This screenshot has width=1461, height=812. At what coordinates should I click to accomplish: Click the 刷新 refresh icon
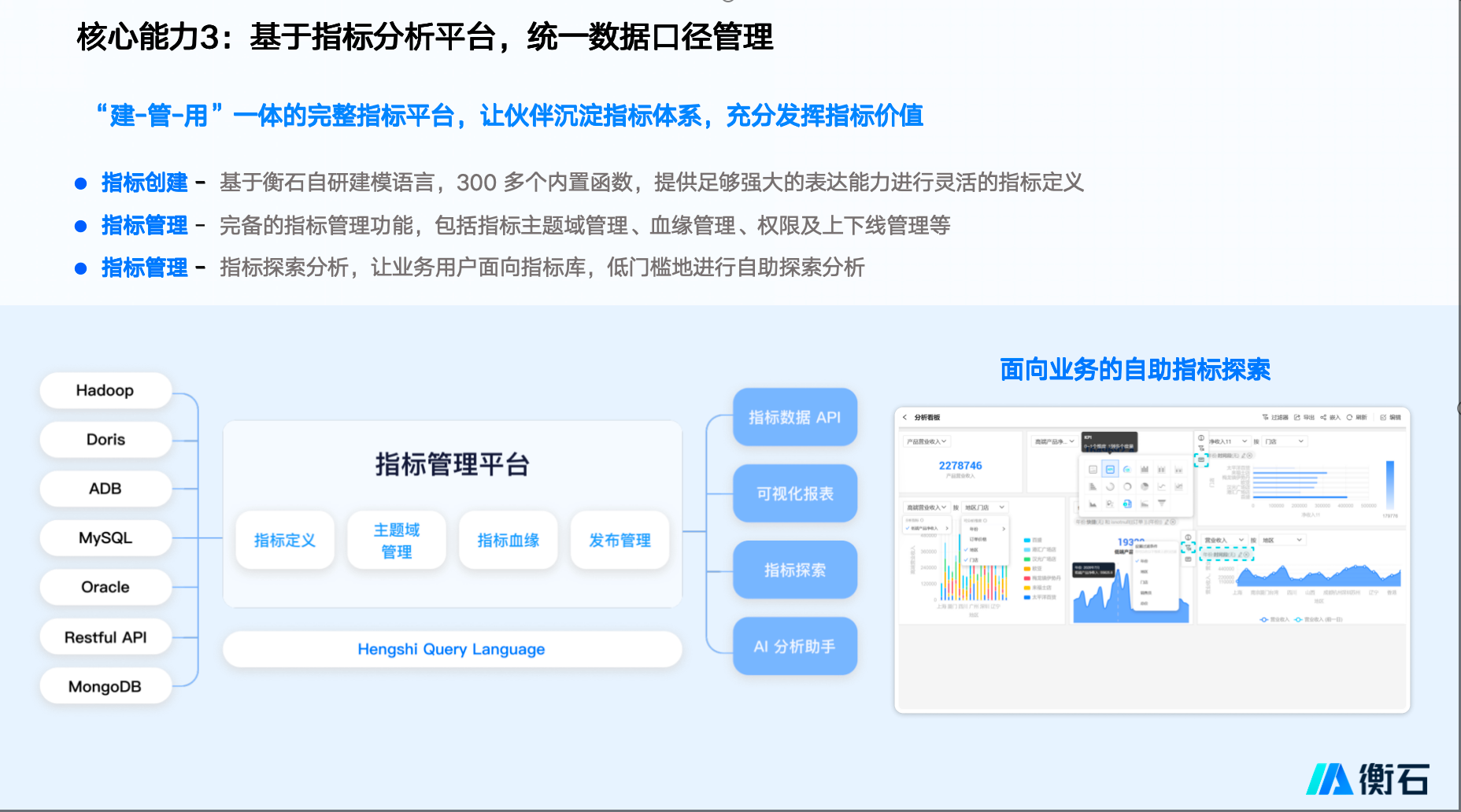click(1351, 417)
